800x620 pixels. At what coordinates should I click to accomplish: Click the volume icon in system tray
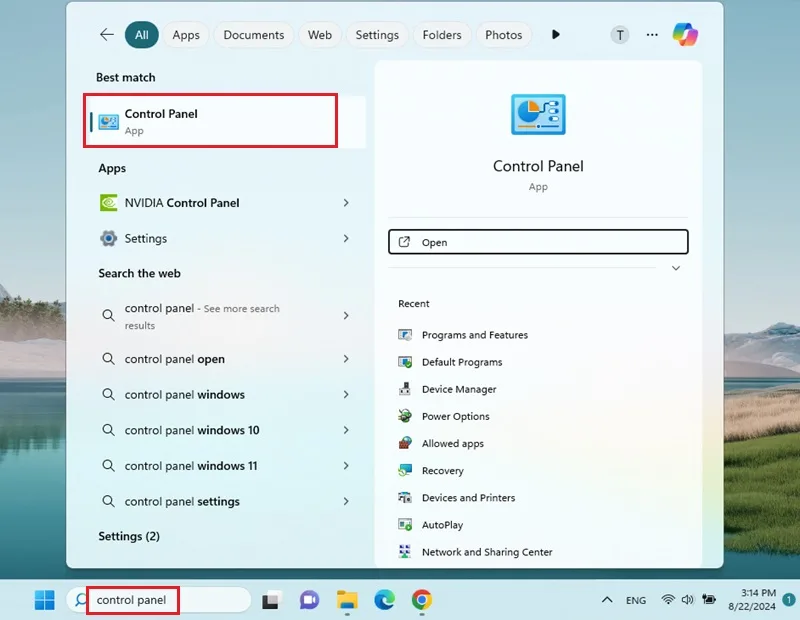(687, 600)
